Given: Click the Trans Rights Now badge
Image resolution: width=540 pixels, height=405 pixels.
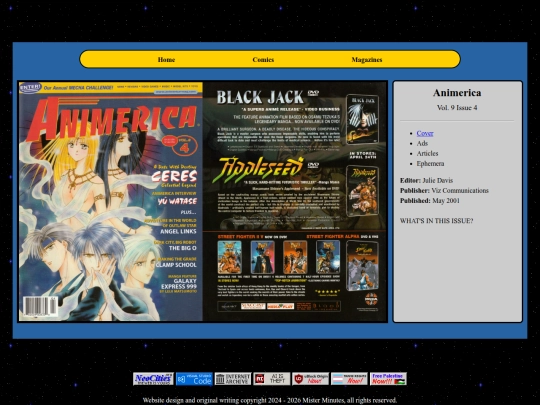Looking at the screenshot, I should point(349,379).
